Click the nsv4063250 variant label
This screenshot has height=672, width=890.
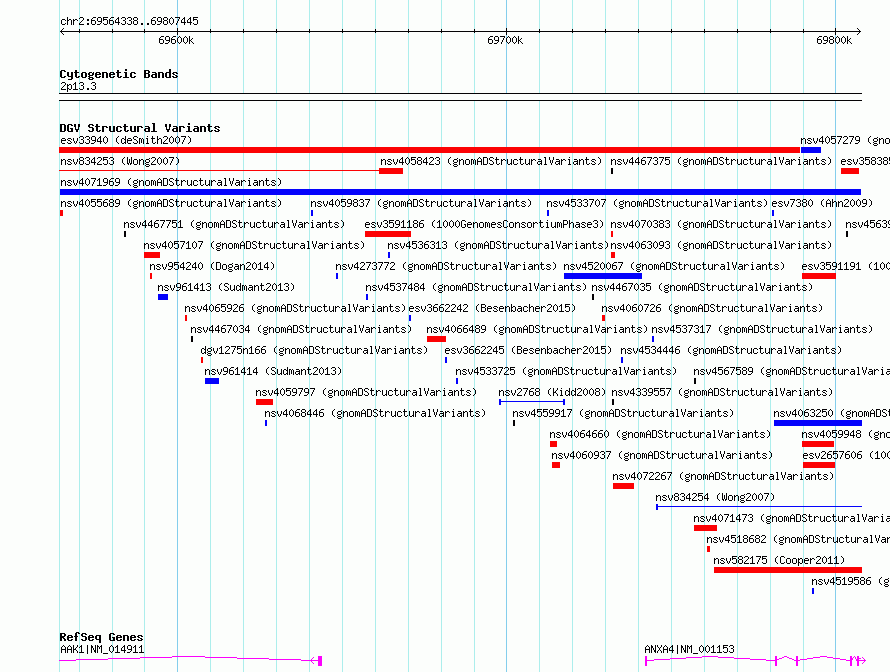(x=832, y=413)
